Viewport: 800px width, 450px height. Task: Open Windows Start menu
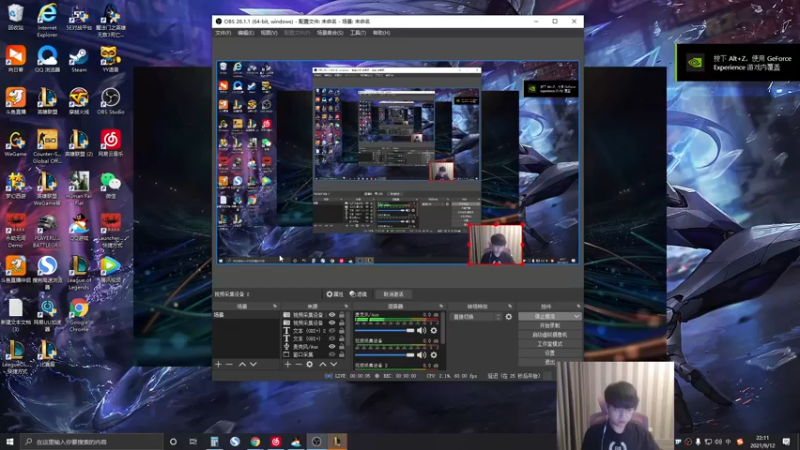10,441
